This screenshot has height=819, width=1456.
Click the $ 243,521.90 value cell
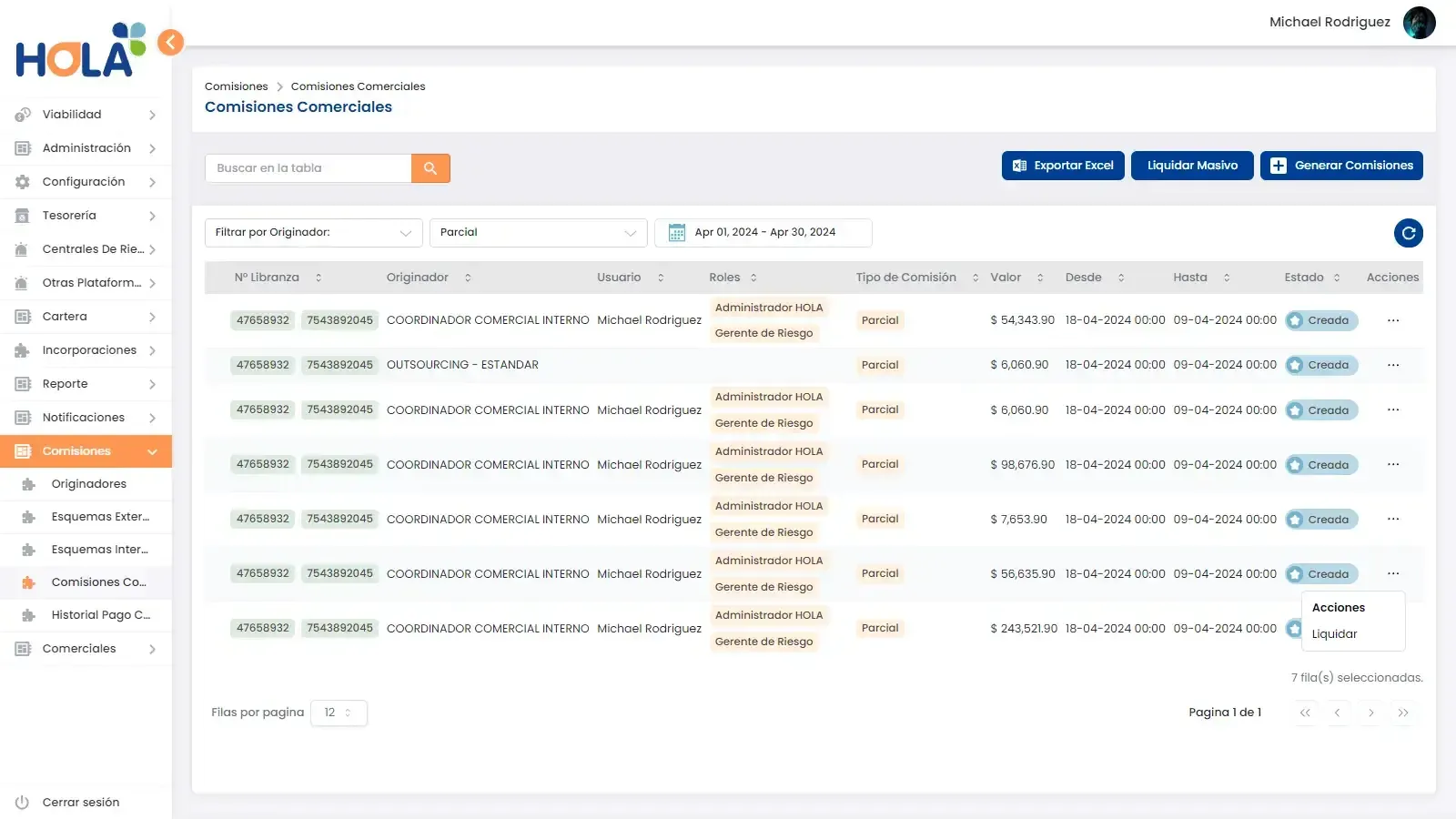(1024, 629)
